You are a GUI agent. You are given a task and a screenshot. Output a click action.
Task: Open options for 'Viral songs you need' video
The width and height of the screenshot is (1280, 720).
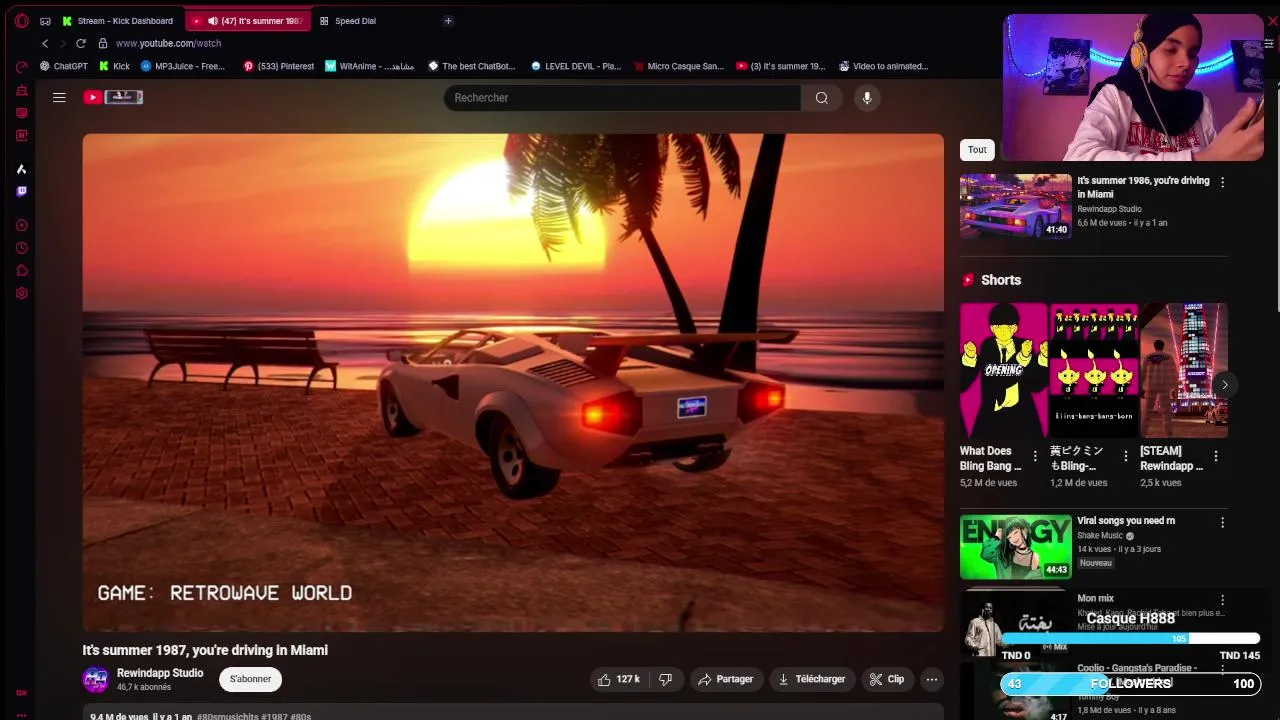click(1222, 523)
